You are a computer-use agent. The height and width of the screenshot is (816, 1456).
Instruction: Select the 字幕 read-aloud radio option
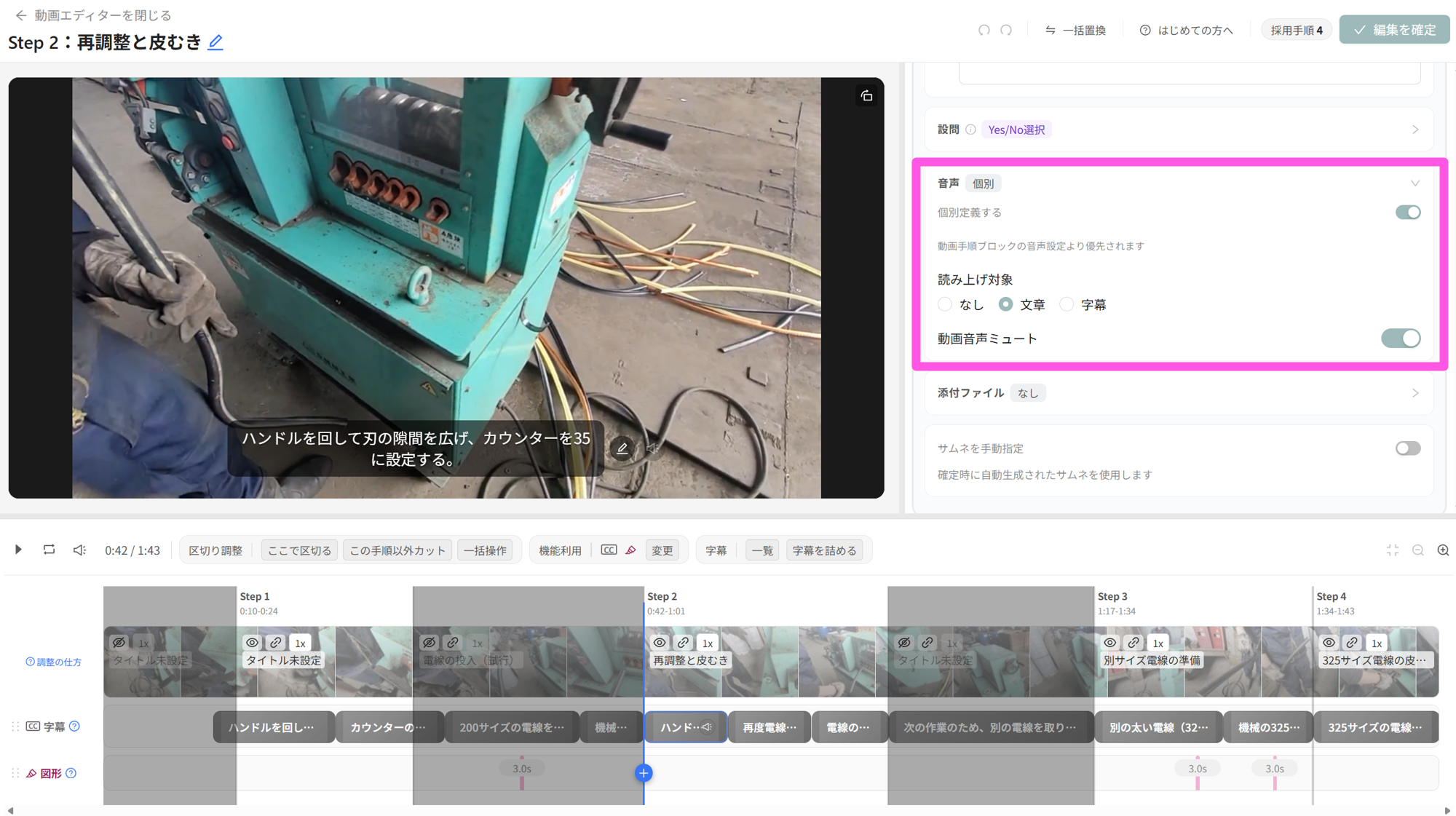point(1067,304)
